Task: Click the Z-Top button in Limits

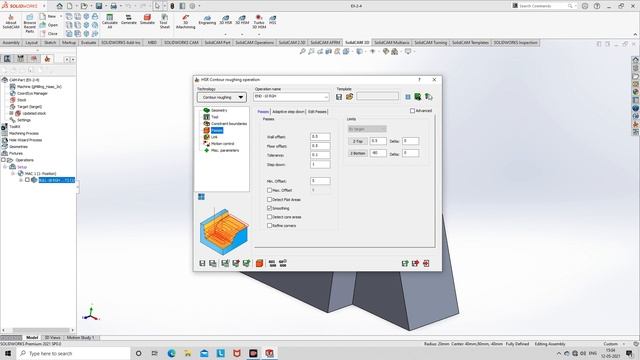Action: [358, 141]
